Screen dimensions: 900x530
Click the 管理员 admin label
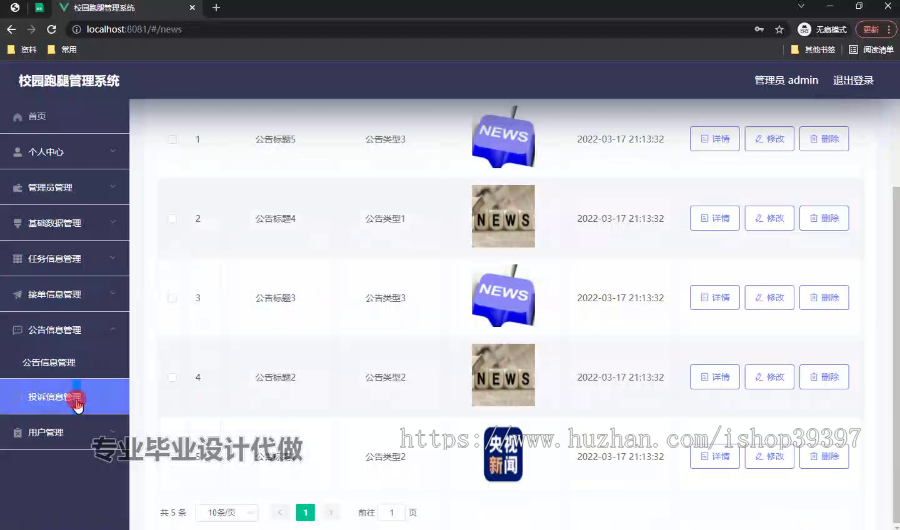(786, 80)
